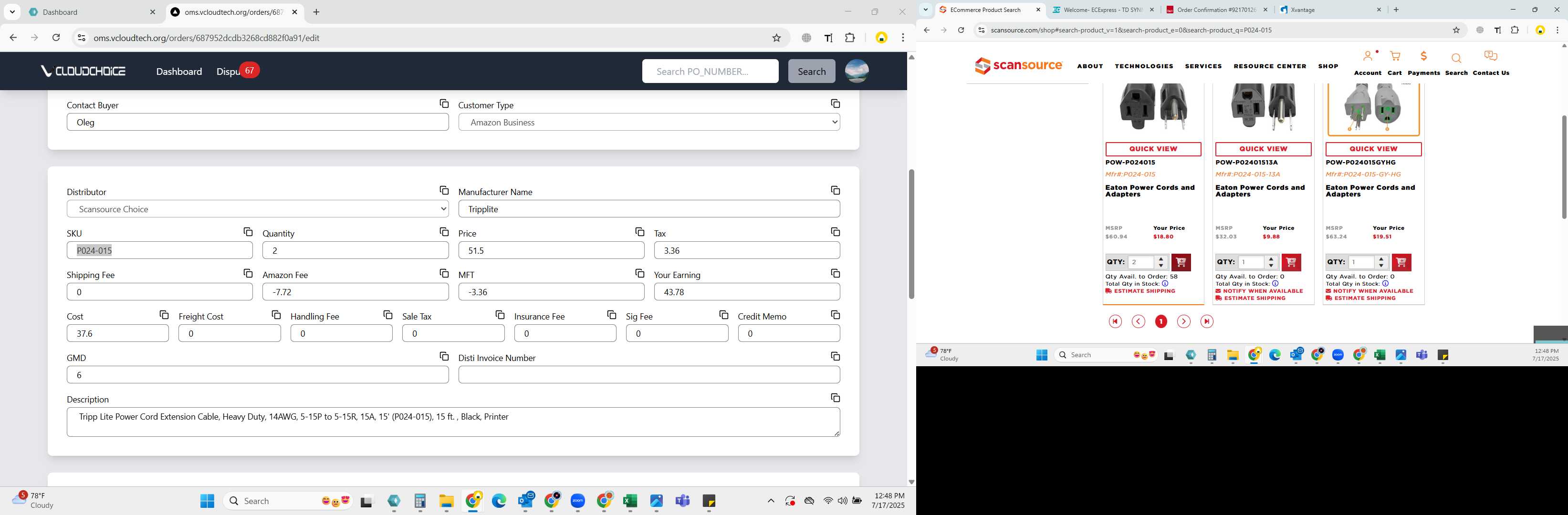Open Excel from Windows taskbar

(x=629, y=500)
